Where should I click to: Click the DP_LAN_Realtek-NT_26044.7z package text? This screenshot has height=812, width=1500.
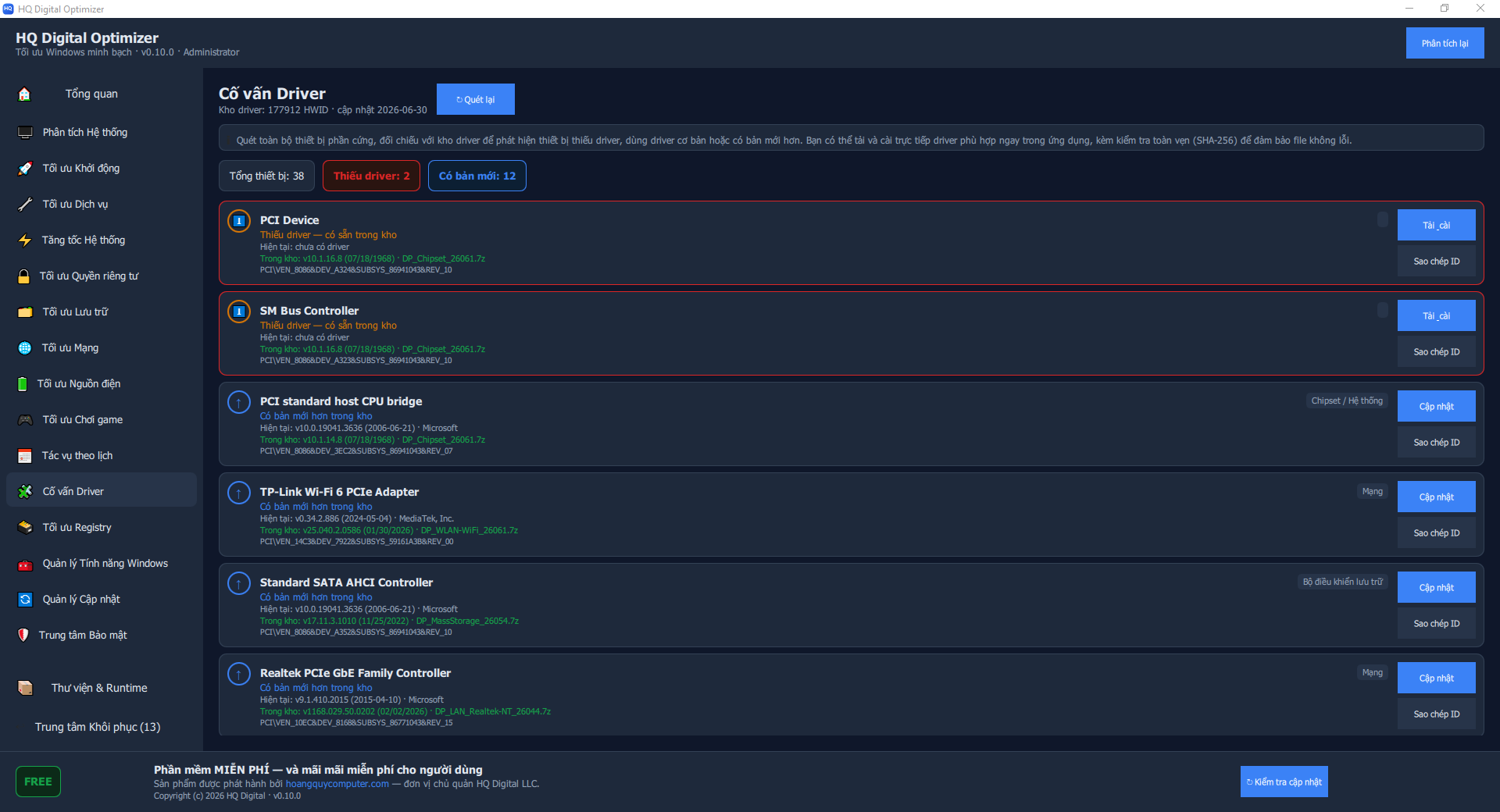pyautogui.click(x=493, y=711)
